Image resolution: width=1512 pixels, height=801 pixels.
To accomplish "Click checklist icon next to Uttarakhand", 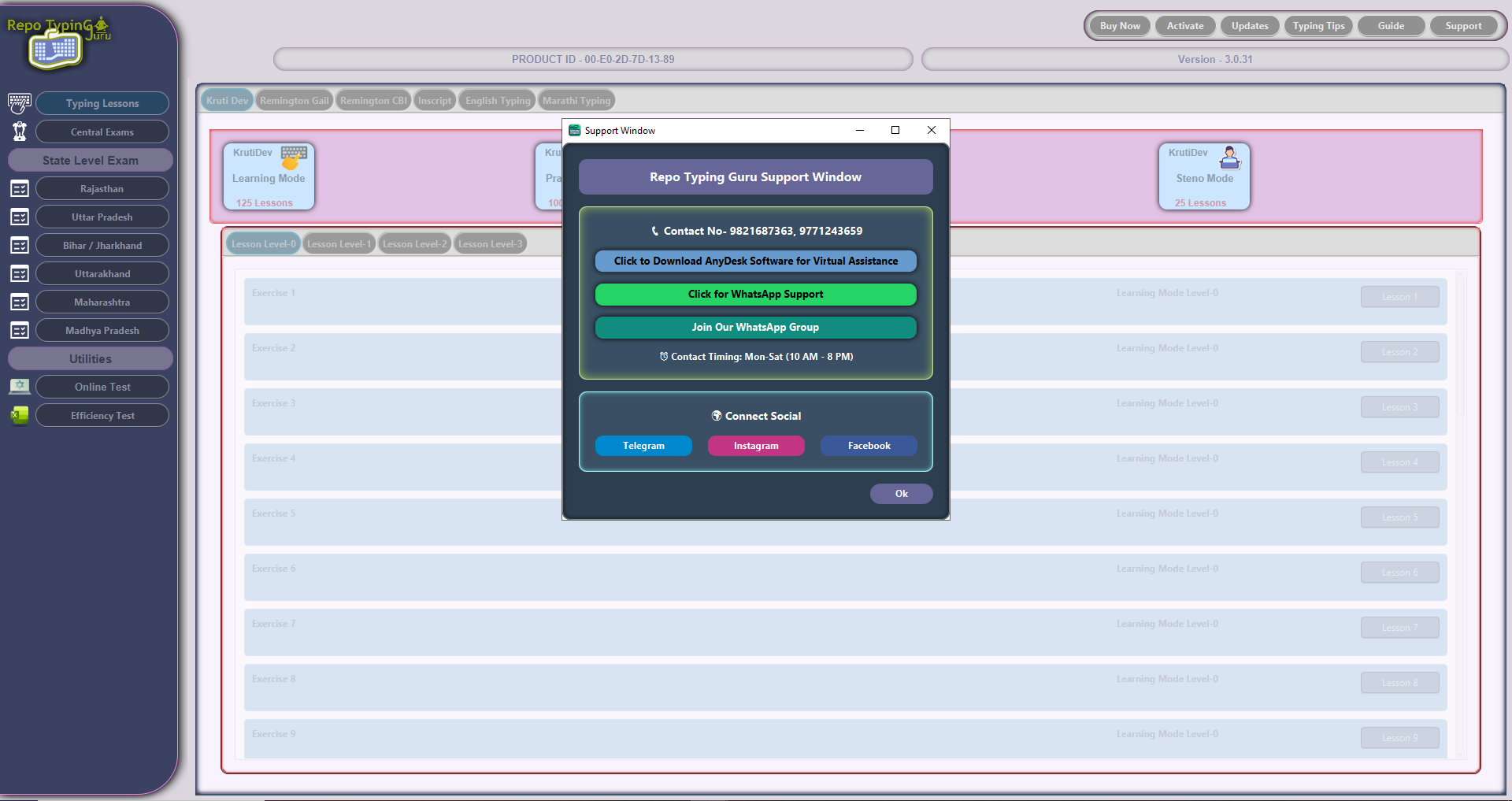I will 20,274.
